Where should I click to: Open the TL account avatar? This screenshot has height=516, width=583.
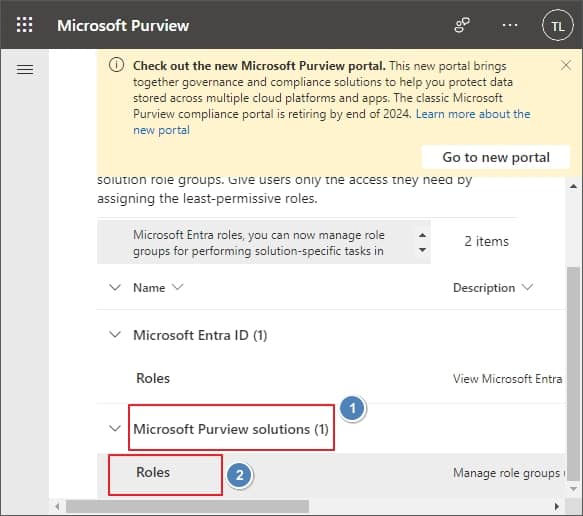557,26
